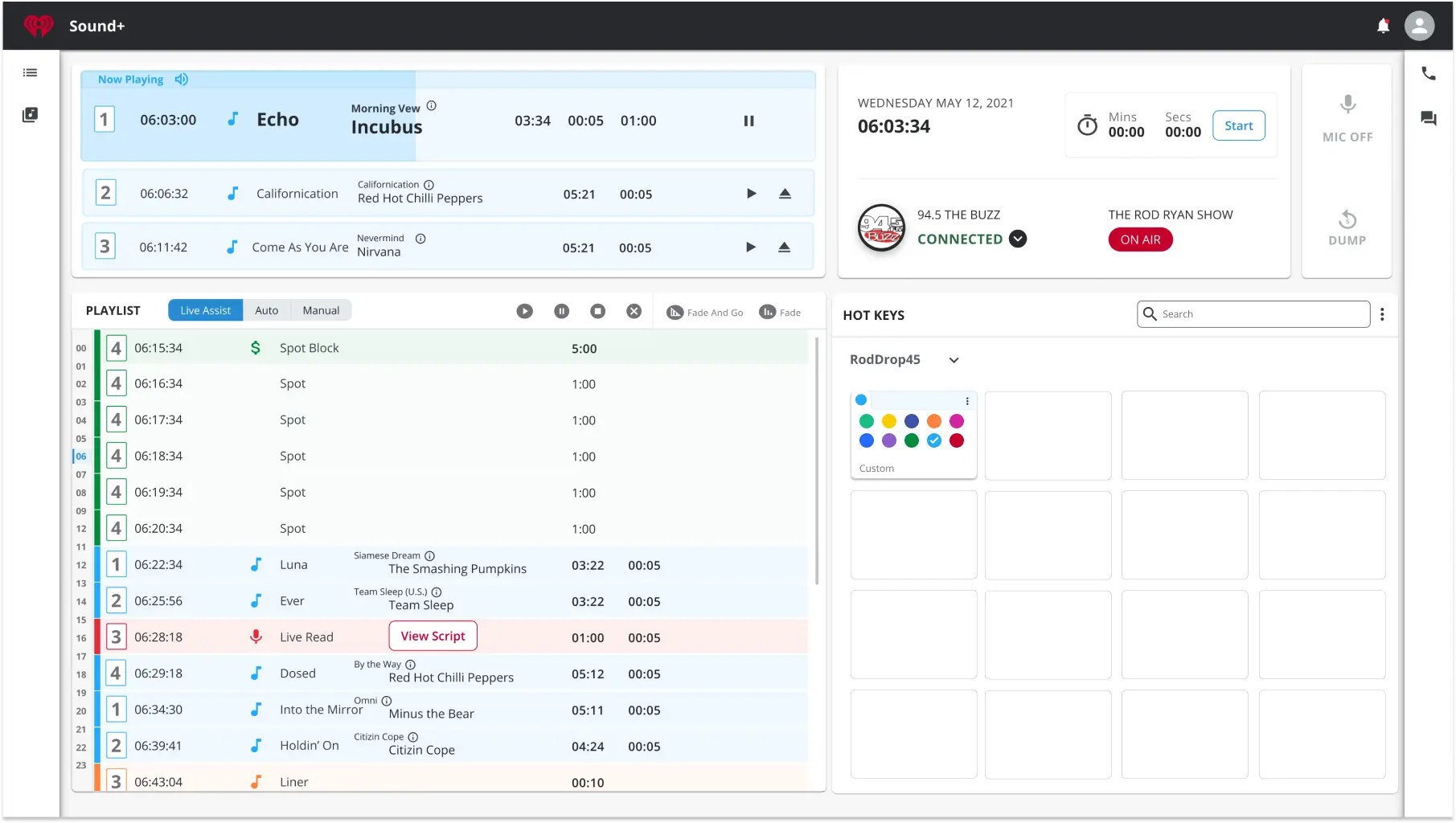This screenshot has height=823, width=1456.
Task: Eject Come As You Are track
Action: [784, 248]
